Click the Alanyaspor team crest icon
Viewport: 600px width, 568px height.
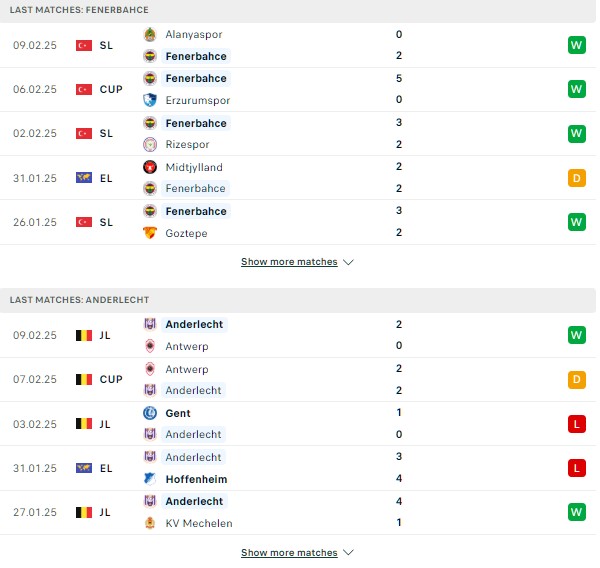(150, 34)
